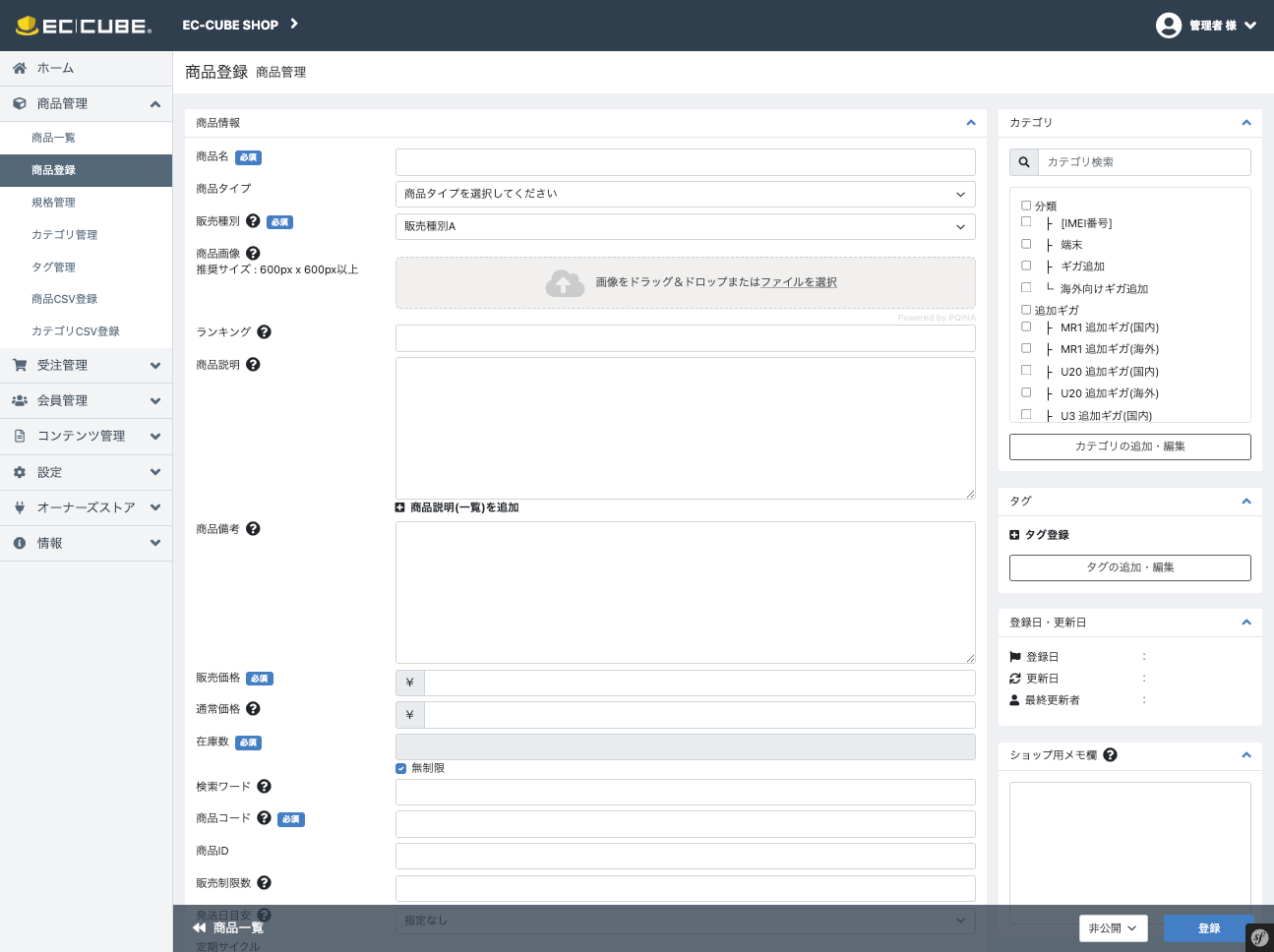Click 商品説明(一覧)を追加 link

[x=457, y=507]
